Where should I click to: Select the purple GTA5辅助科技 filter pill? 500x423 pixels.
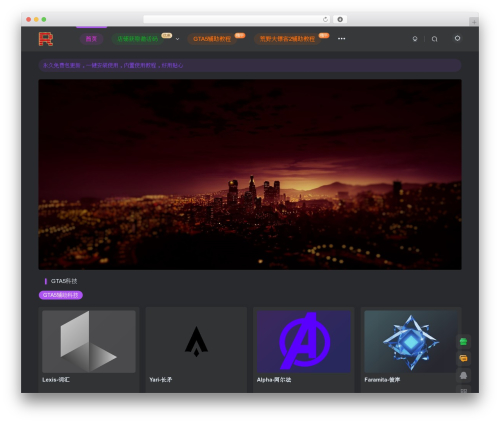pyautogui.click(x=61, y=295)
